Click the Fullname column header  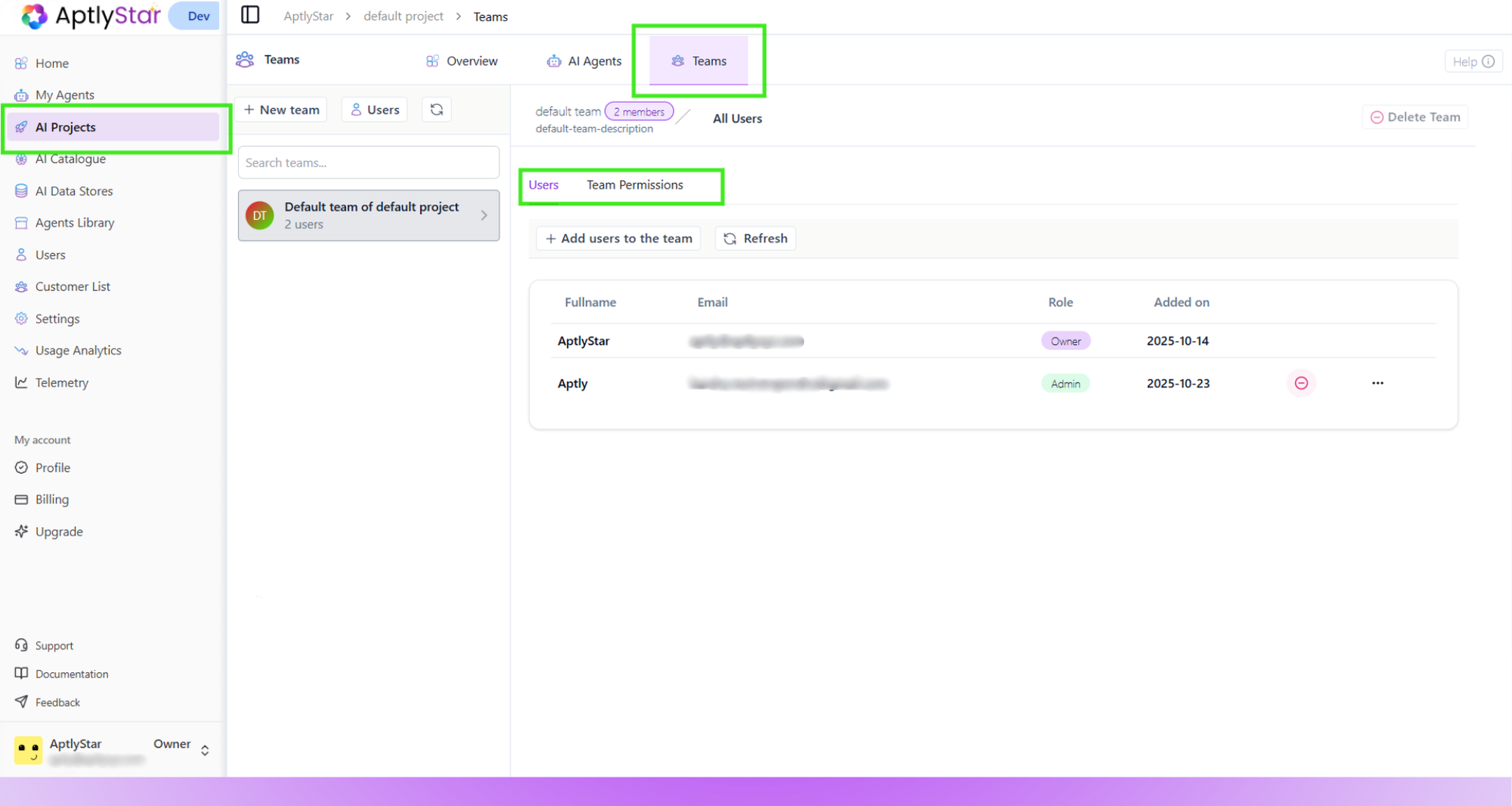point(590,302)
